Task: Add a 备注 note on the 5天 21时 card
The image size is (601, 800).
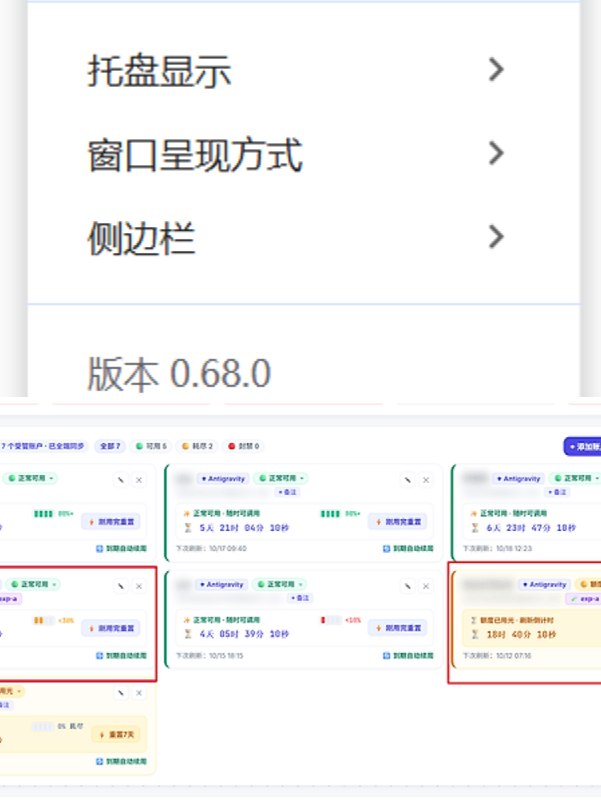Action: pyautogui.click(x=287, y=492)
